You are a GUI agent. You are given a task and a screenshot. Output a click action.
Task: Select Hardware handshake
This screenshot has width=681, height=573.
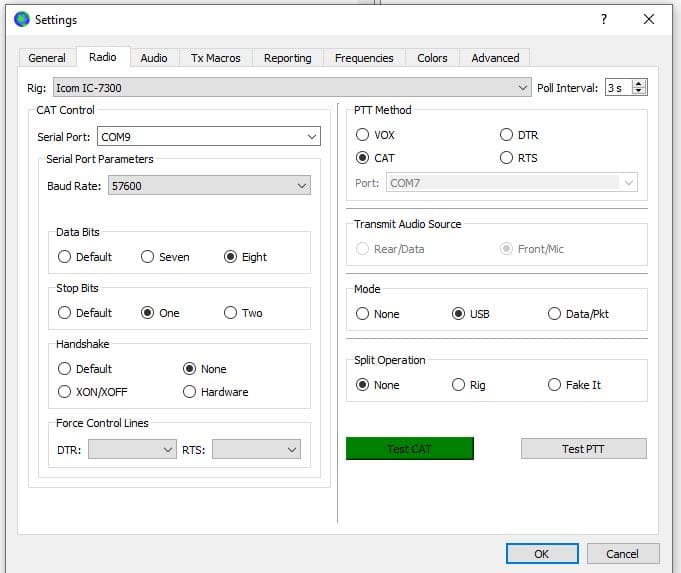point(215,392)
